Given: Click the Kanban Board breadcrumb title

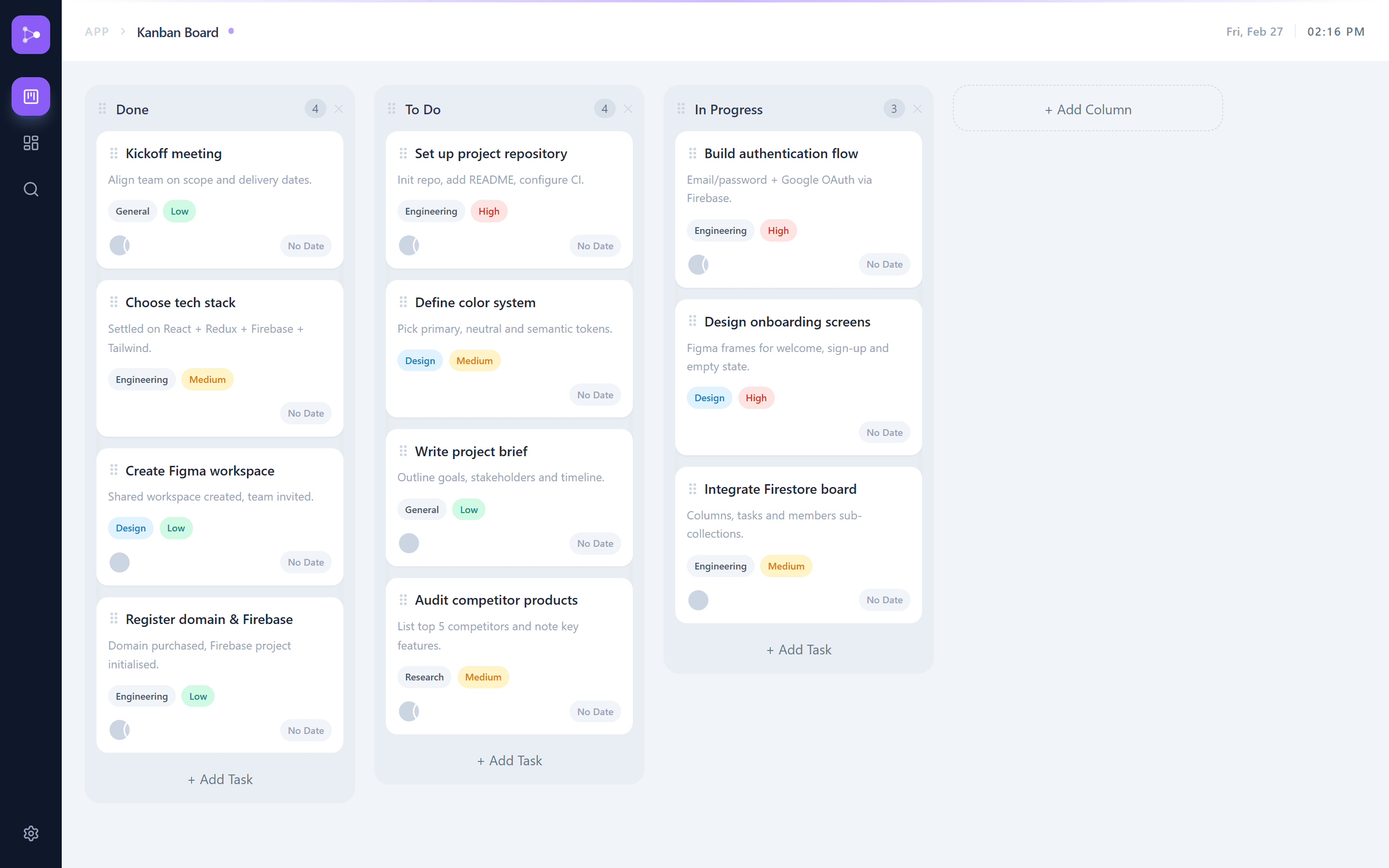Looking at the screenshot, I should point(177,32).
